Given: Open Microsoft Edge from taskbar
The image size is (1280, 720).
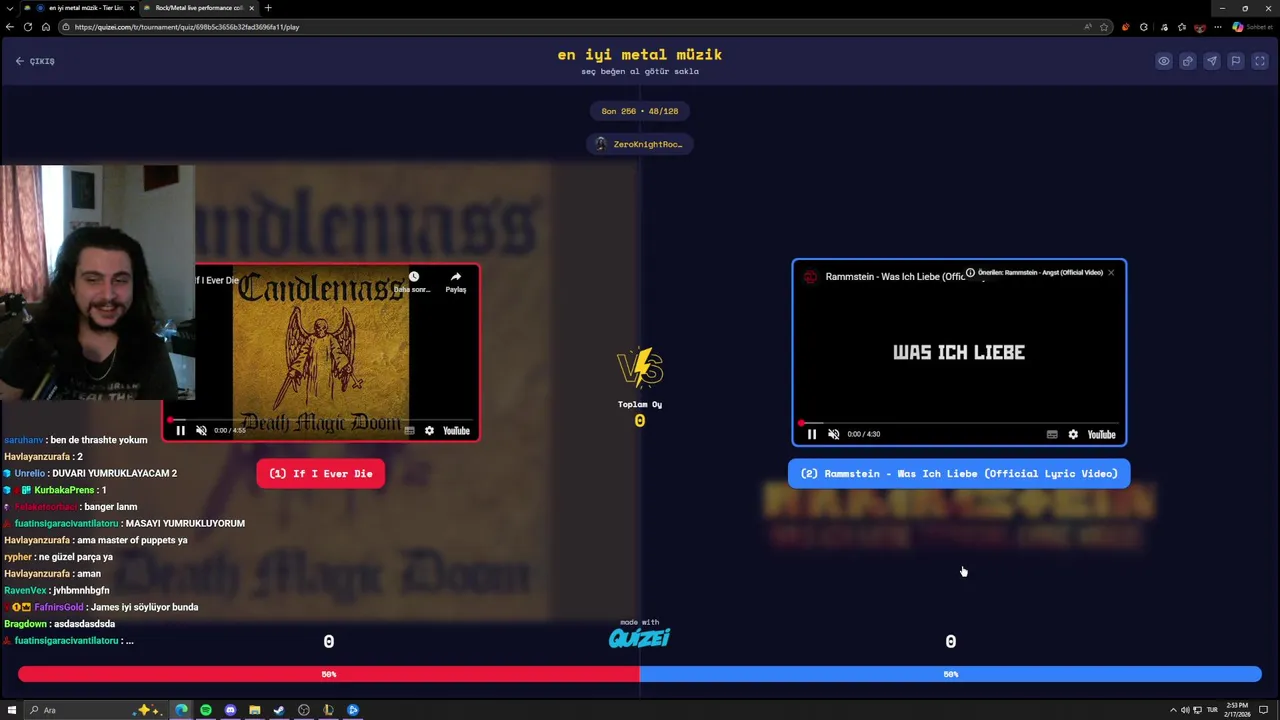Looking at the screenshot, I should pyautogui.click(x=181, y=710).
